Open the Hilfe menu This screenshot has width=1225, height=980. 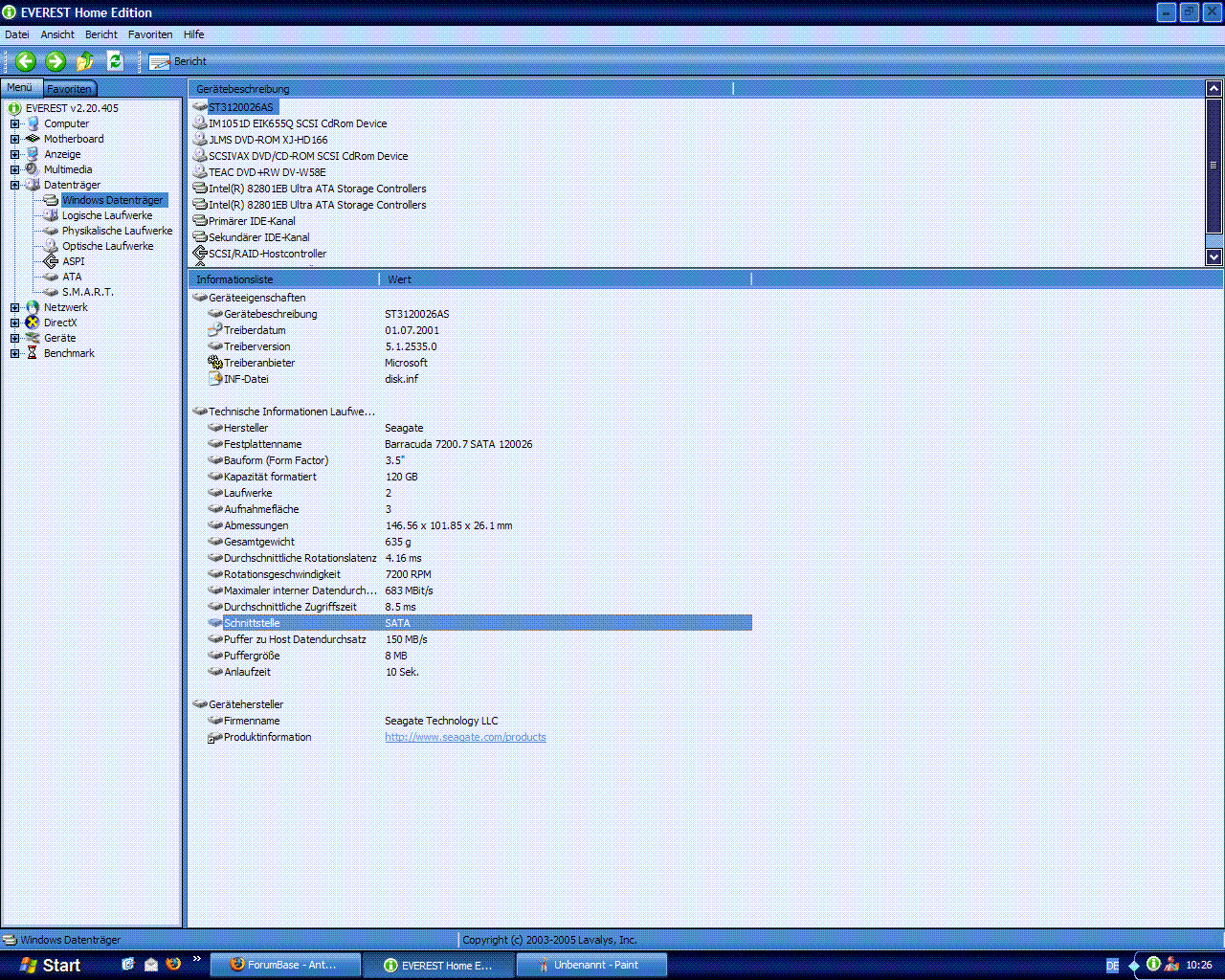pos(194,34)
